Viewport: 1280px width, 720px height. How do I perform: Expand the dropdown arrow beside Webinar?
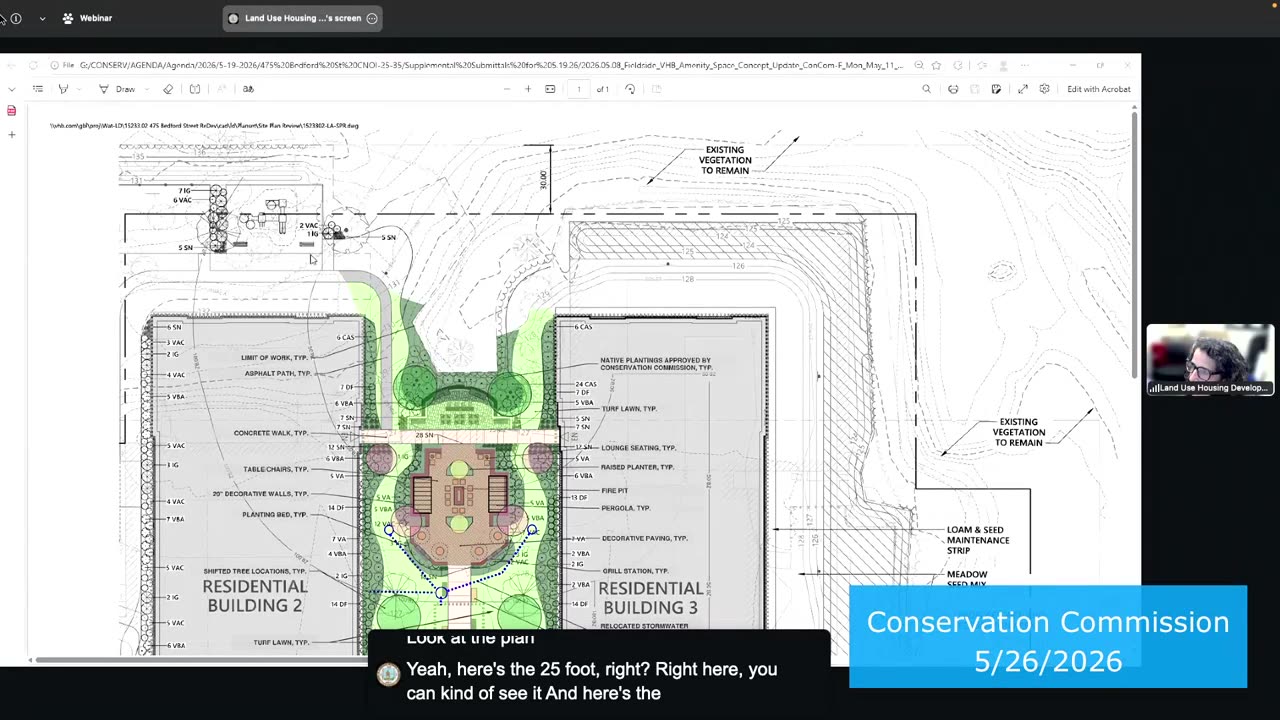click(42, 18)
